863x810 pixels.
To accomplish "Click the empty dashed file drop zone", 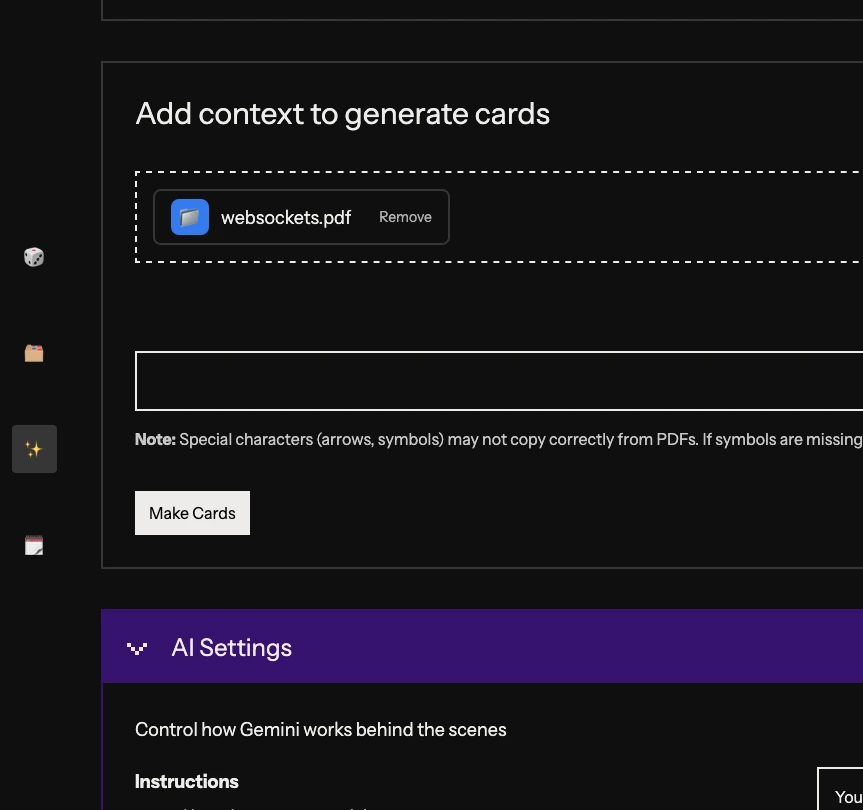I will coord(650,217).
